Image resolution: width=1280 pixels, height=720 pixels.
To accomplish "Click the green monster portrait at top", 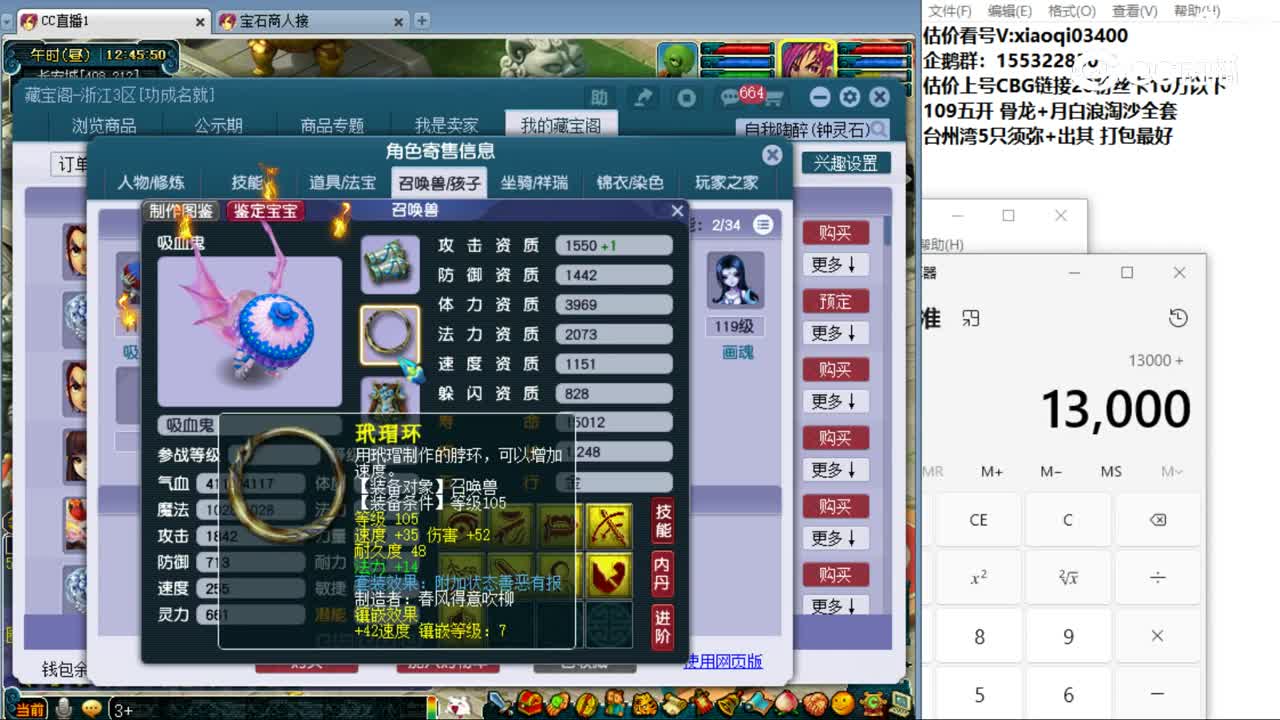I will coord(678,60).
